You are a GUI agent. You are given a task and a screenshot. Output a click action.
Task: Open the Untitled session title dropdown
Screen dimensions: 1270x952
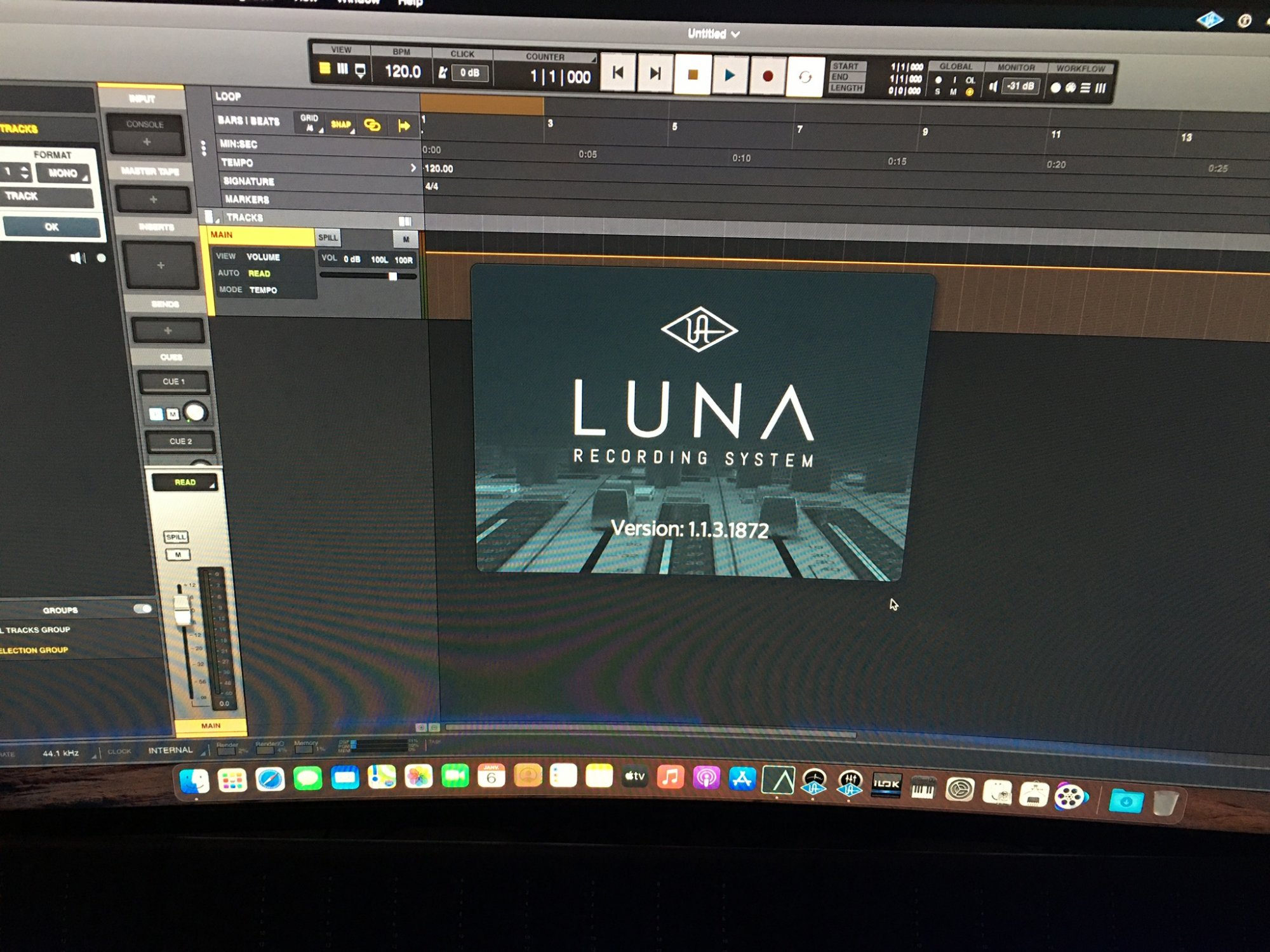(x=713, y=34)
